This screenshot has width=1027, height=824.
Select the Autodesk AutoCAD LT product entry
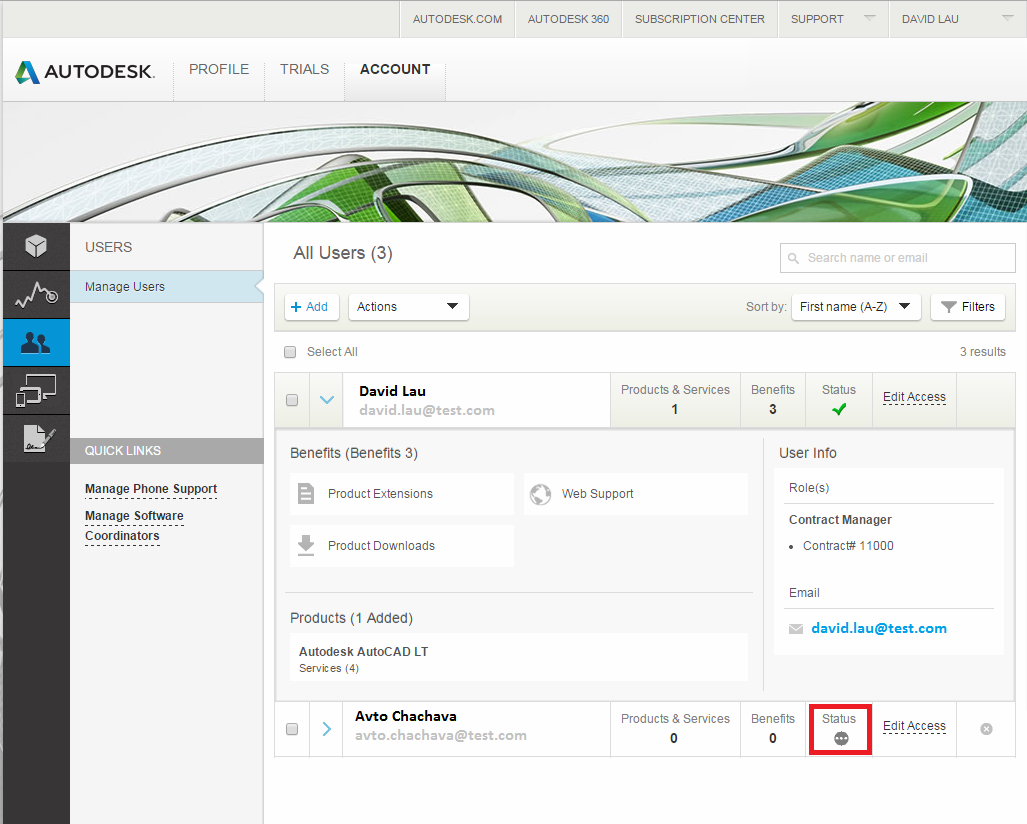click(x=519, y=658)
